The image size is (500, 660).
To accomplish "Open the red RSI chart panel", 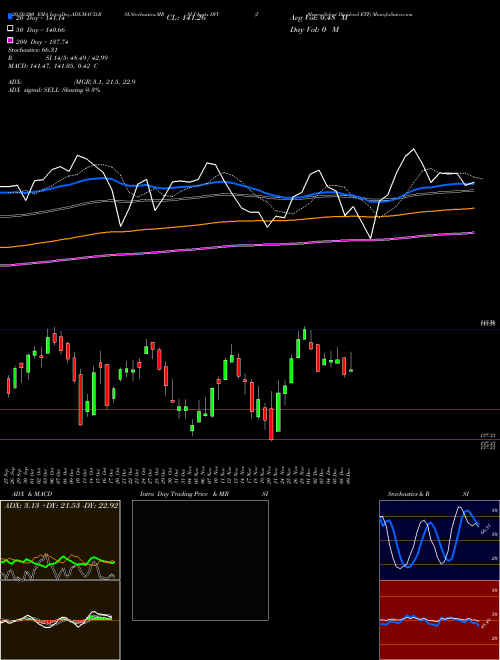I will coord(439,620).
